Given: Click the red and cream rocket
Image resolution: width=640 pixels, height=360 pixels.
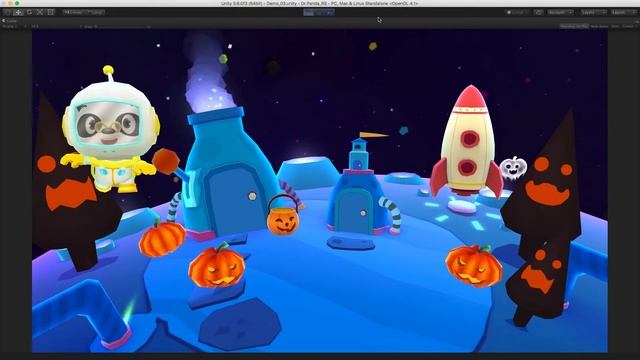Looking at the screenshot, I should (x=467, y=142).
